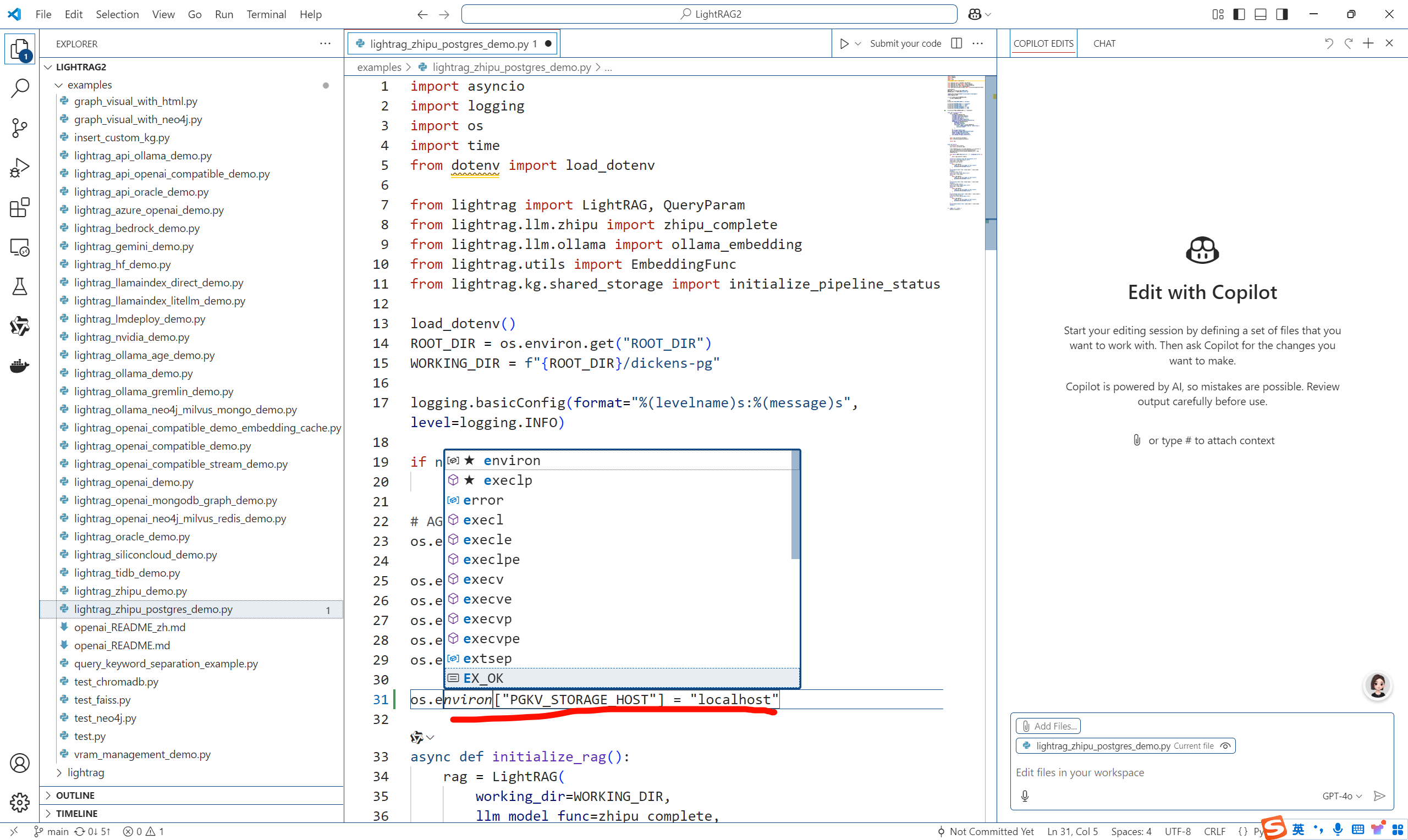Toggle current file context eye icon
The height and width of the screenshot is (840, 1408).
[1225, 745]
